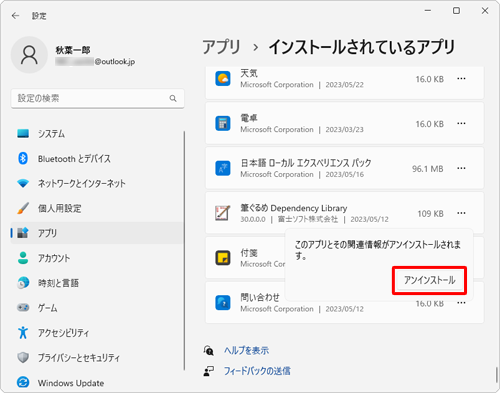The image size is (500, 393).
Task: Click the network Wi-Fi icon in sidebar
Action: pos(23,183)
